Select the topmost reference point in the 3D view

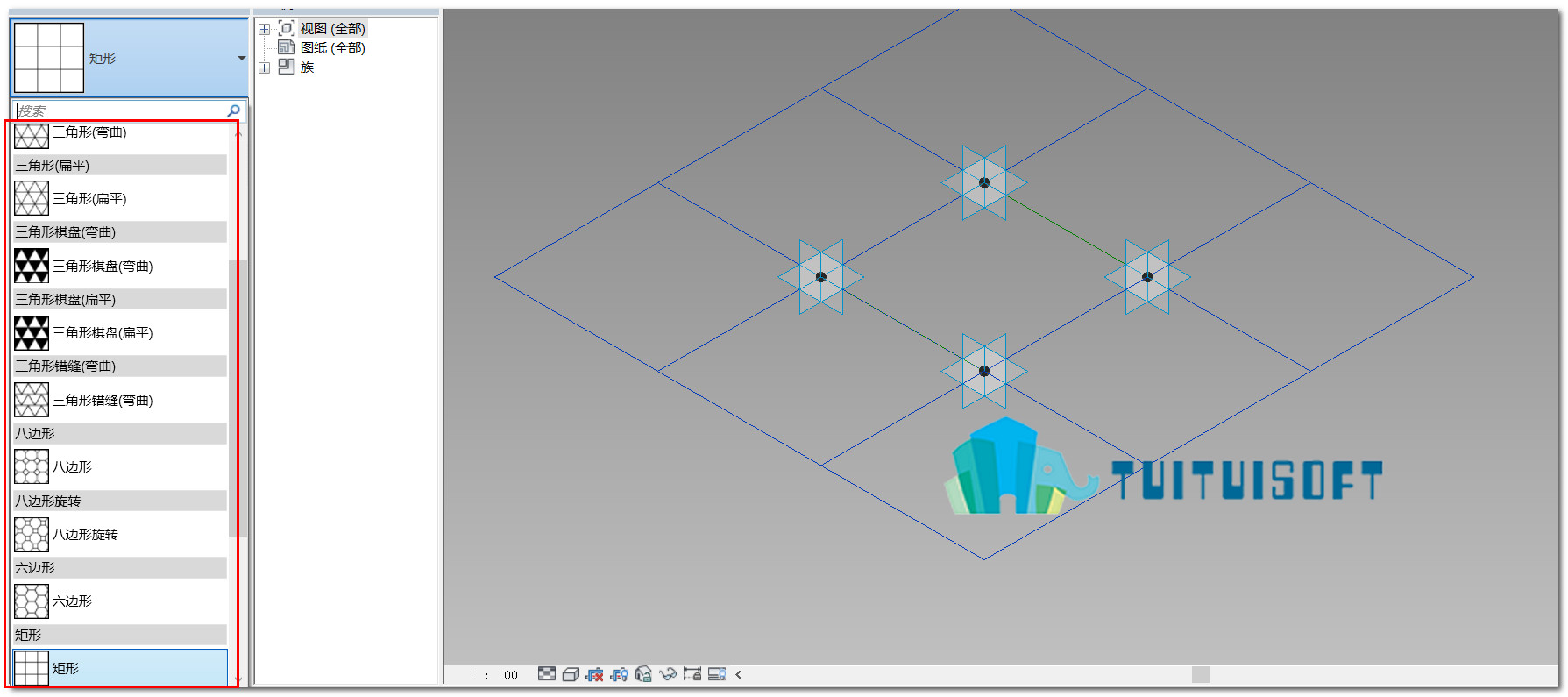[x=984, y=182]
